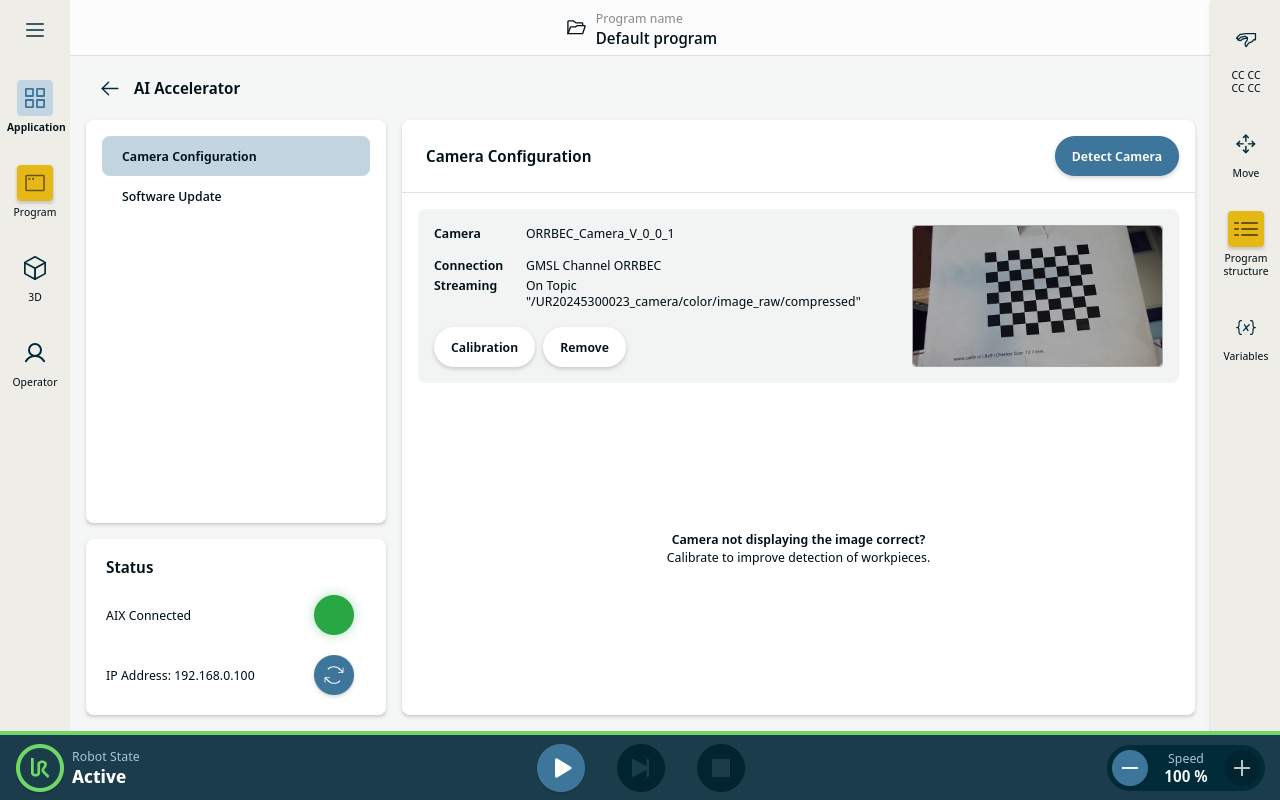The height and width of the screenshot is (800, 1280).
Task: Remove the ORRBEC camera
Action: point(584,347)
